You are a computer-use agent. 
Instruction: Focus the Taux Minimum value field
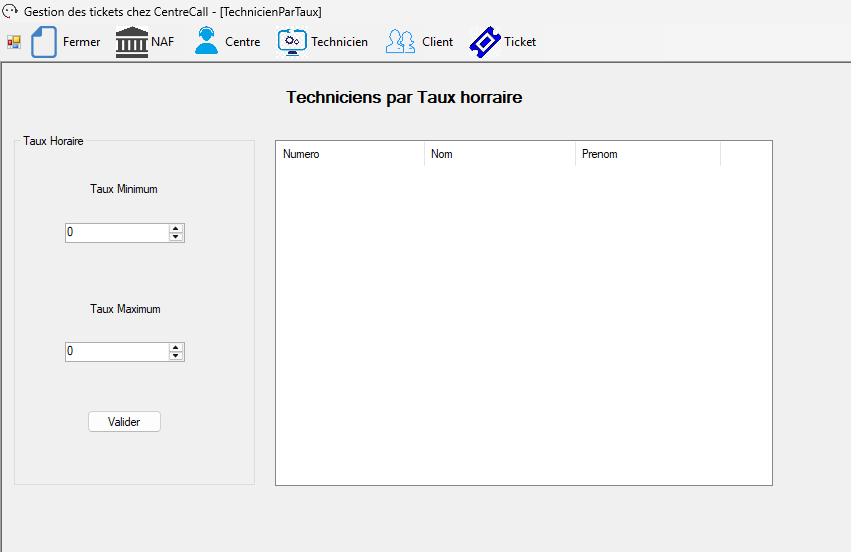tap(115, 233)
